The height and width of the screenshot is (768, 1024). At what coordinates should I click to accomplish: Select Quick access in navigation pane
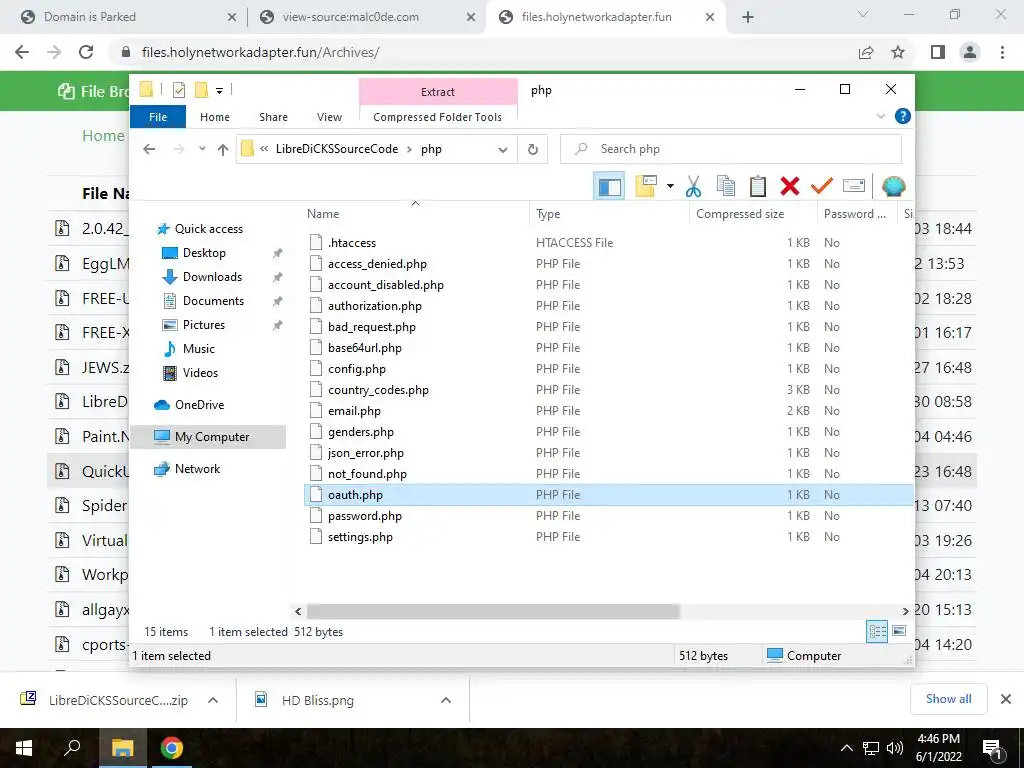click(x=208, y=229)
